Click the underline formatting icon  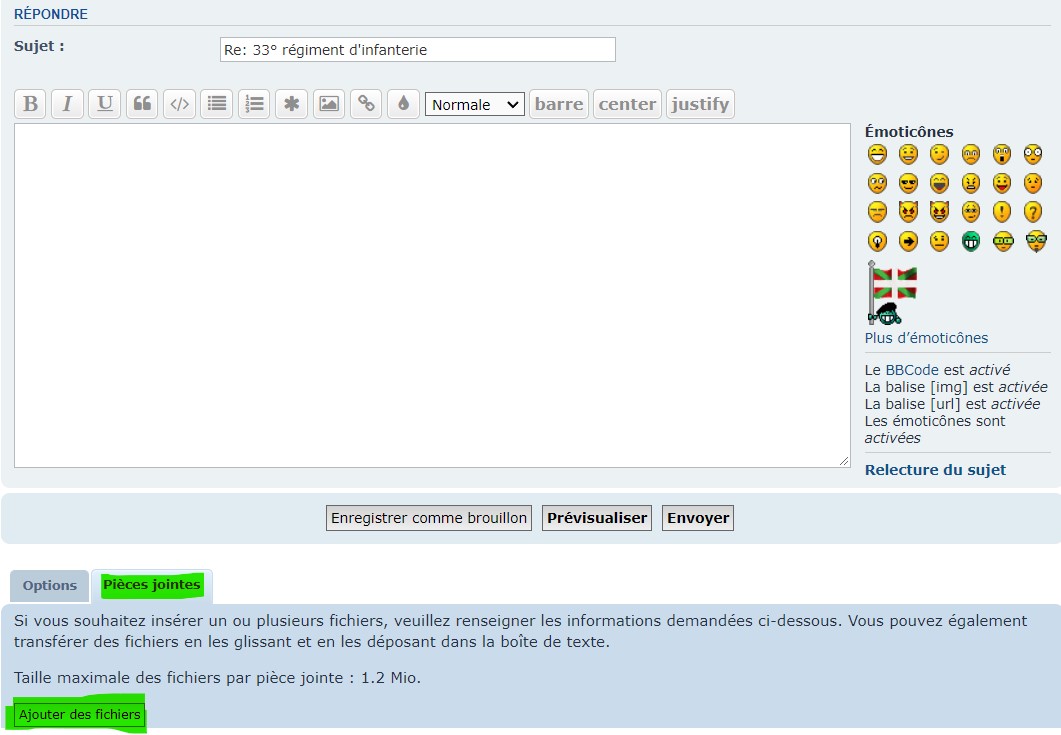[x=104, y=104]
